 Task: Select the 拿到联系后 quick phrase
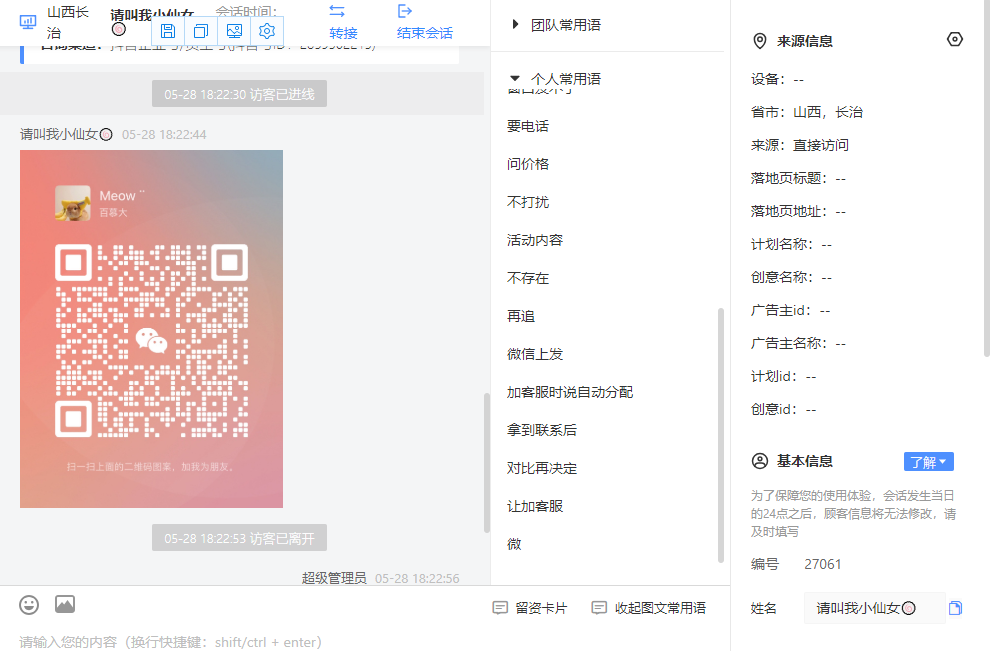(542, 430)
